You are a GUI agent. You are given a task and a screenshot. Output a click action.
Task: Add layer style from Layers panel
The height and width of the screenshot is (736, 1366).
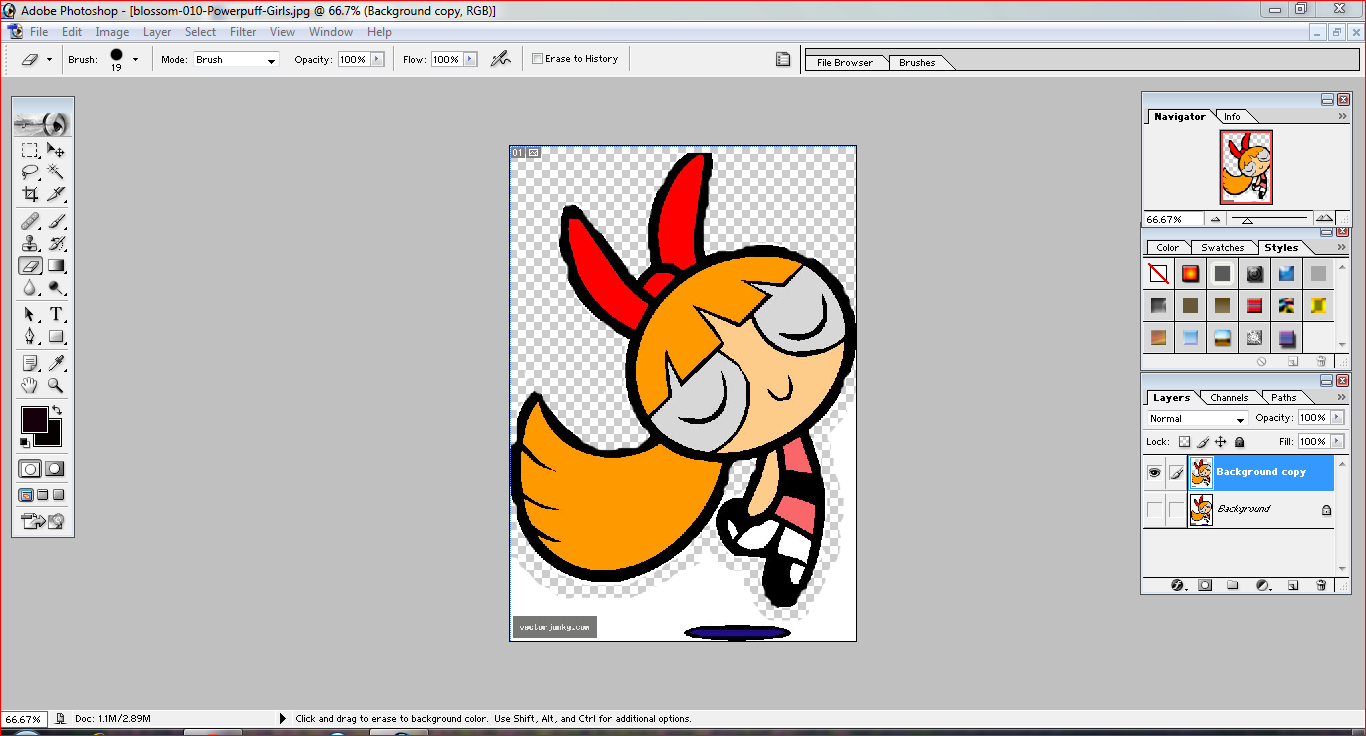coord(1177,585)
